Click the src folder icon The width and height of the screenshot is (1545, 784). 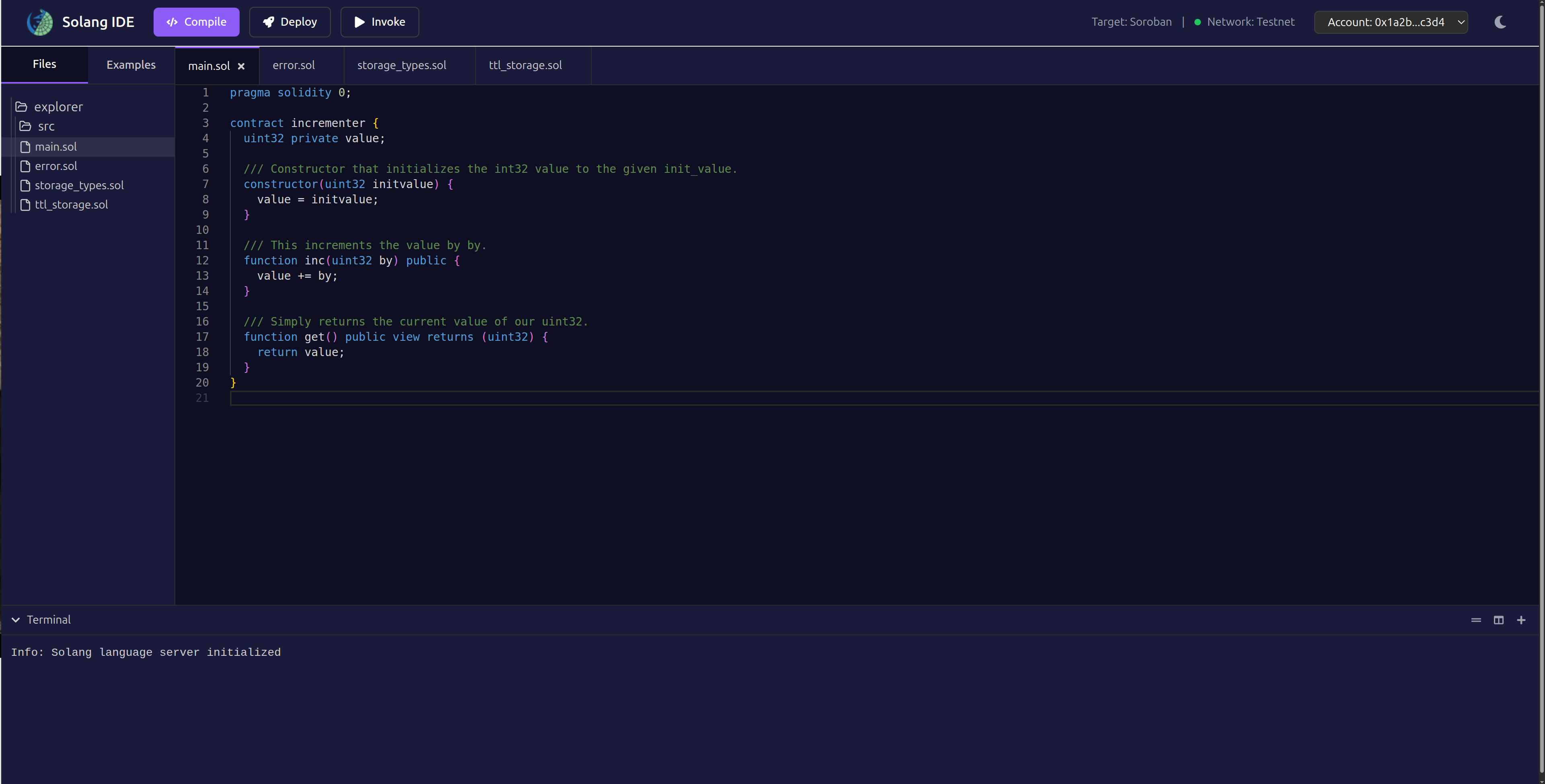tap(25, 126)
